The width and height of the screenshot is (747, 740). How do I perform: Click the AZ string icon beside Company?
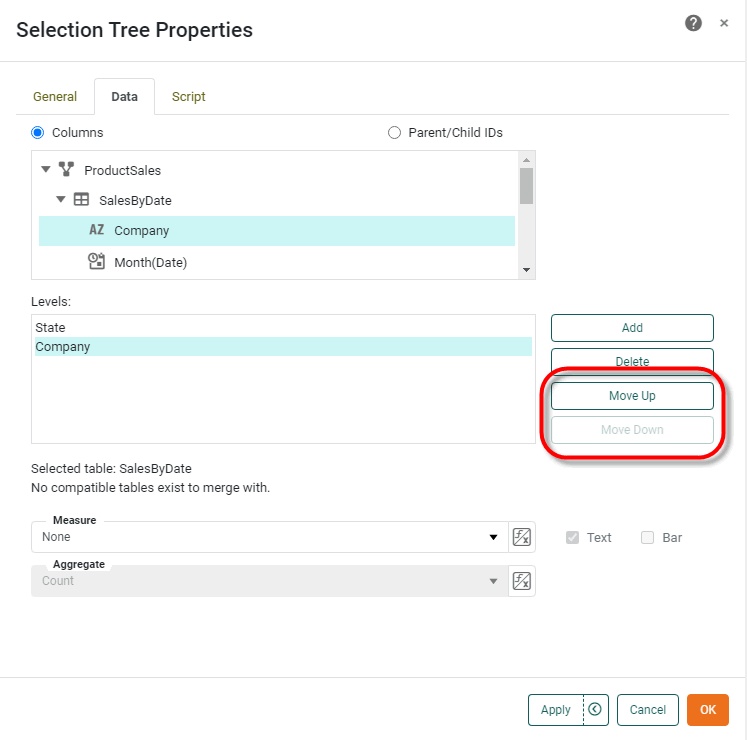97,230
